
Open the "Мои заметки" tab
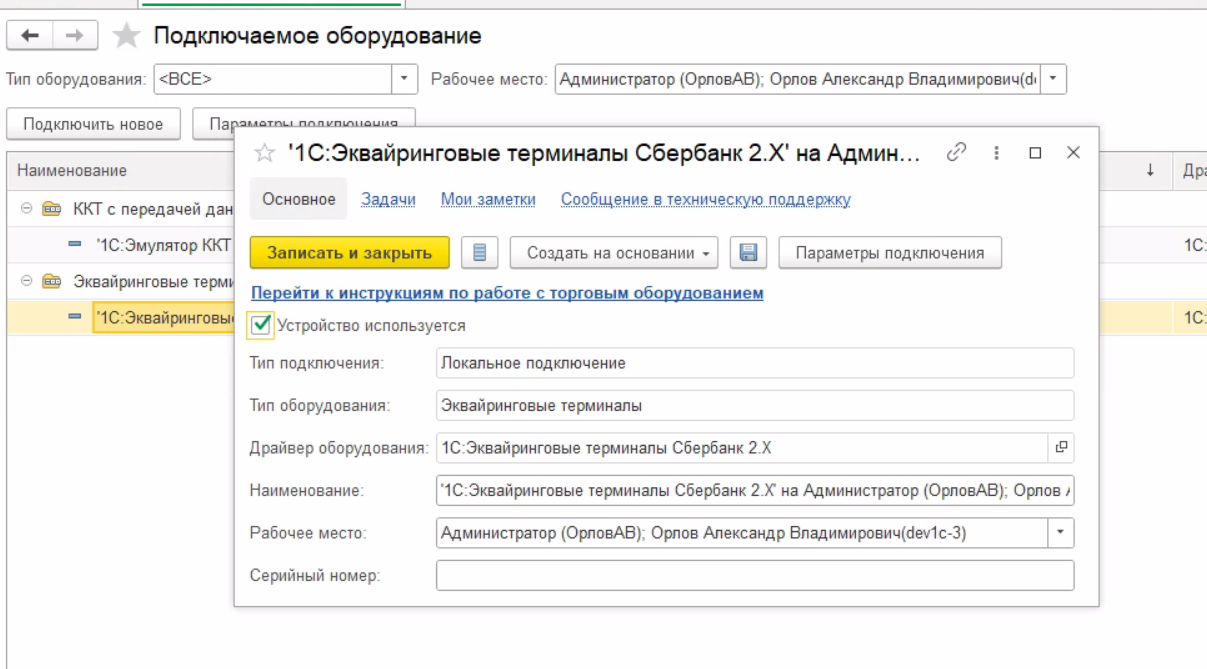click(488, 199)
